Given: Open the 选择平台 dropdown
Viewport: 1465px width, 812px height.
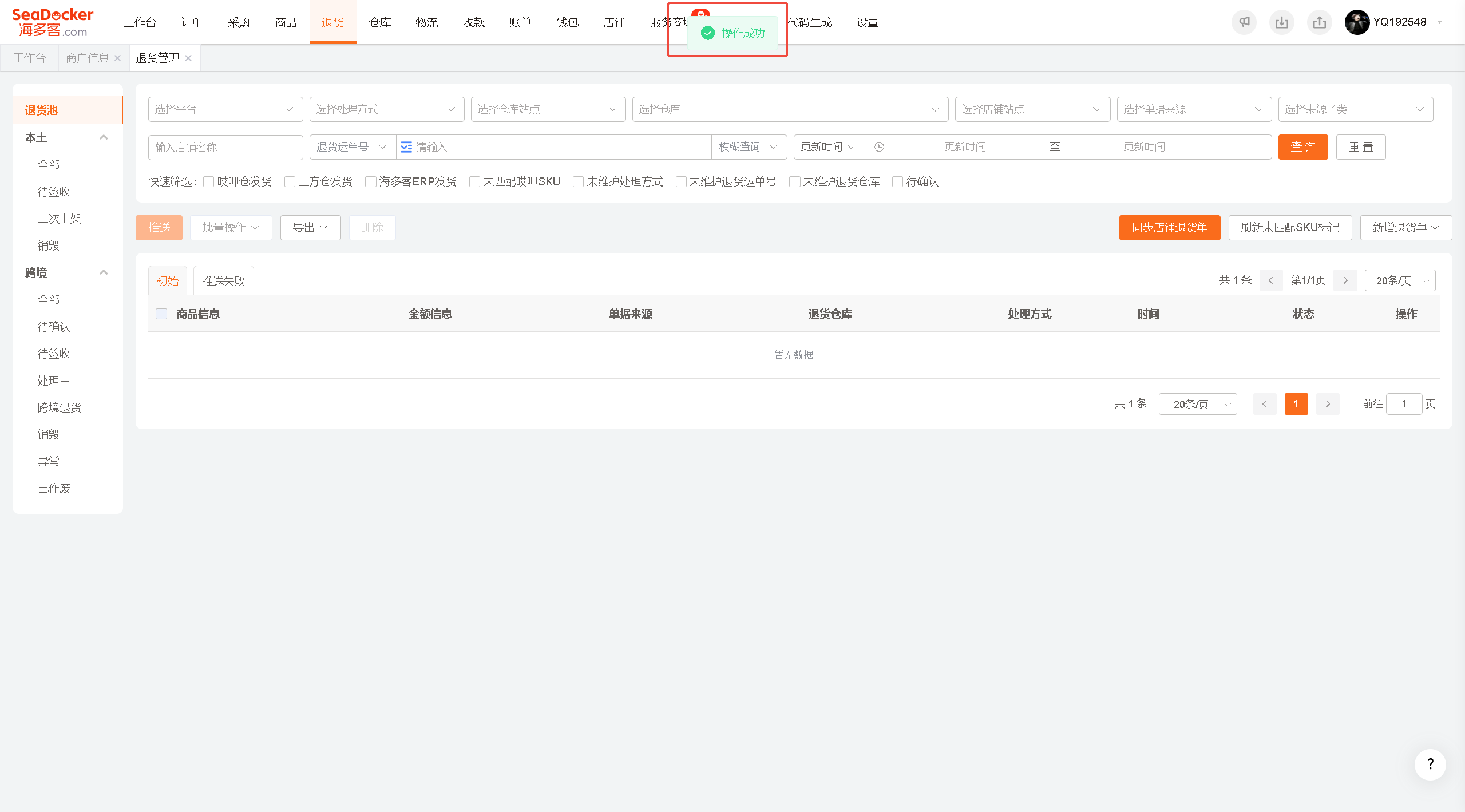Looking at the screenshot, I should coord(225,109).
